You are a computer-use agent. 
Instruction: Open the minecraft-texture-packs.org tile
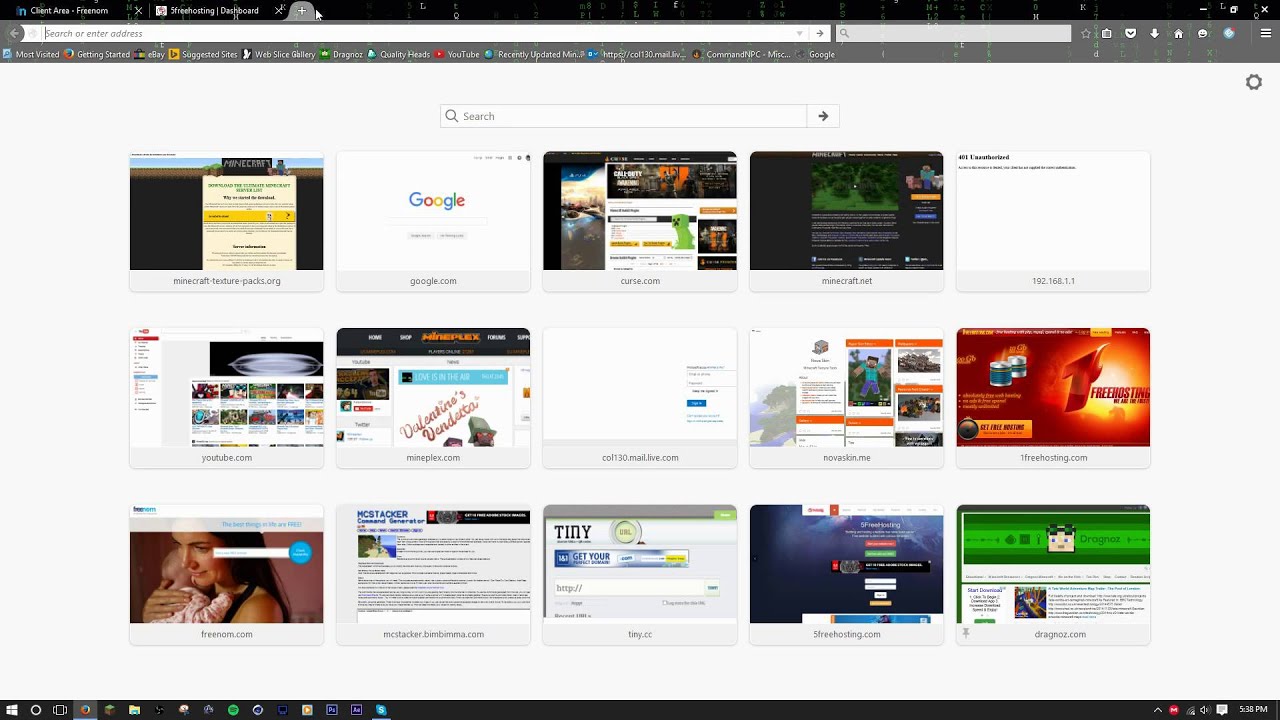[x=226, y=222]
